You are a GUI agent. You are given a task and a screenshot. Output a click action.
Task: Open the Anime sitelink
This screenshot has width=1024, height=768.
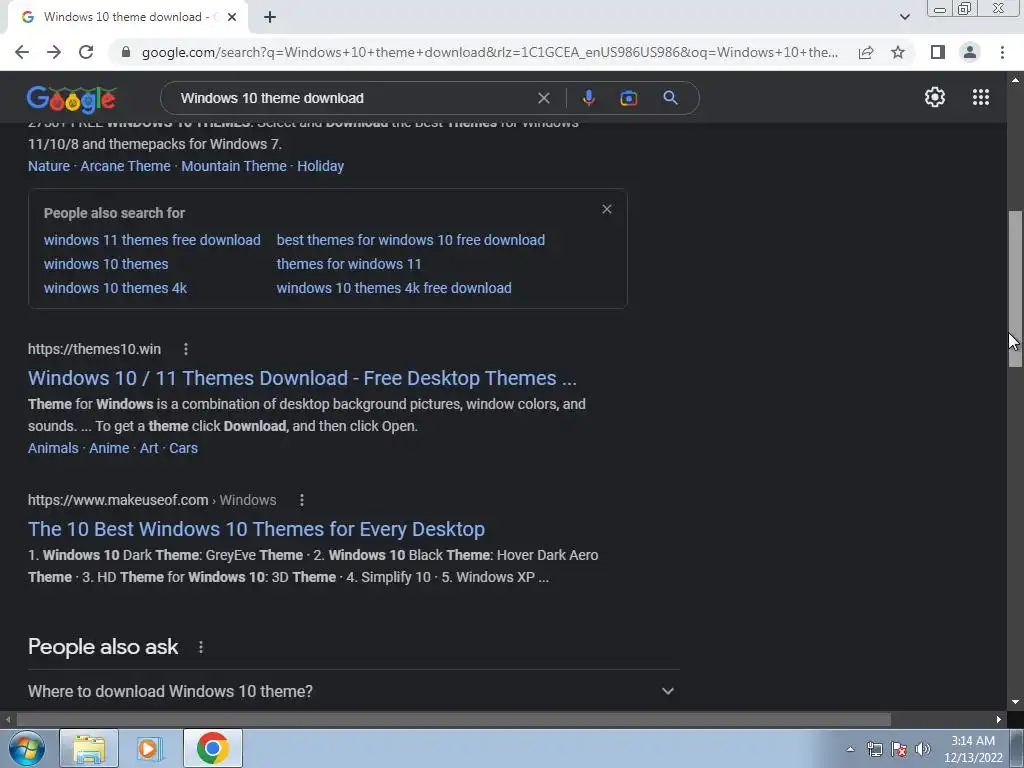(109, 448)
